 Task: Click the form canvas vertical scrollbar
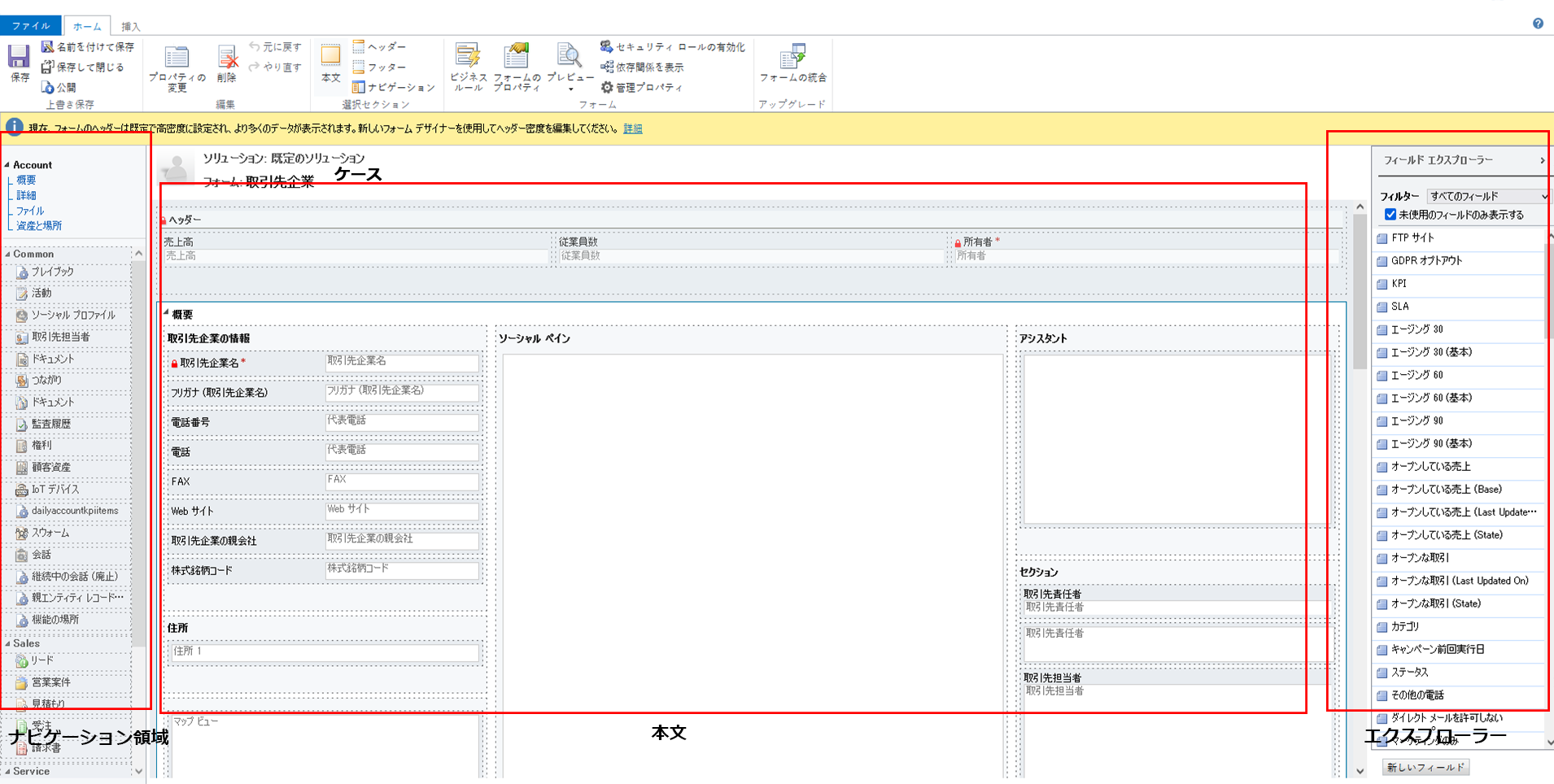click(1360, 488)
